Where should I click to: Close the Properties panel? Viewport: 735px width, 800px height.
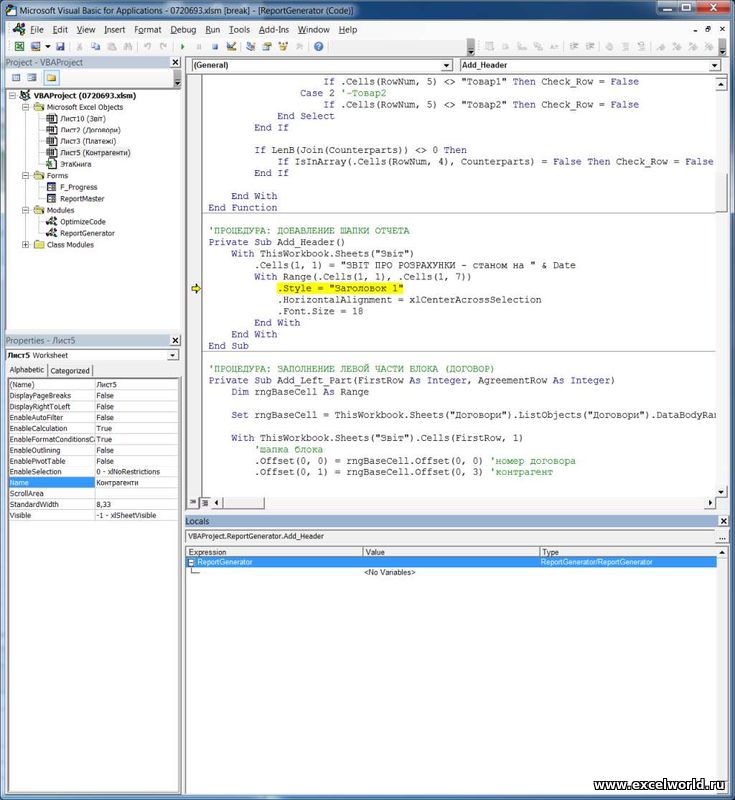point(175,340)
